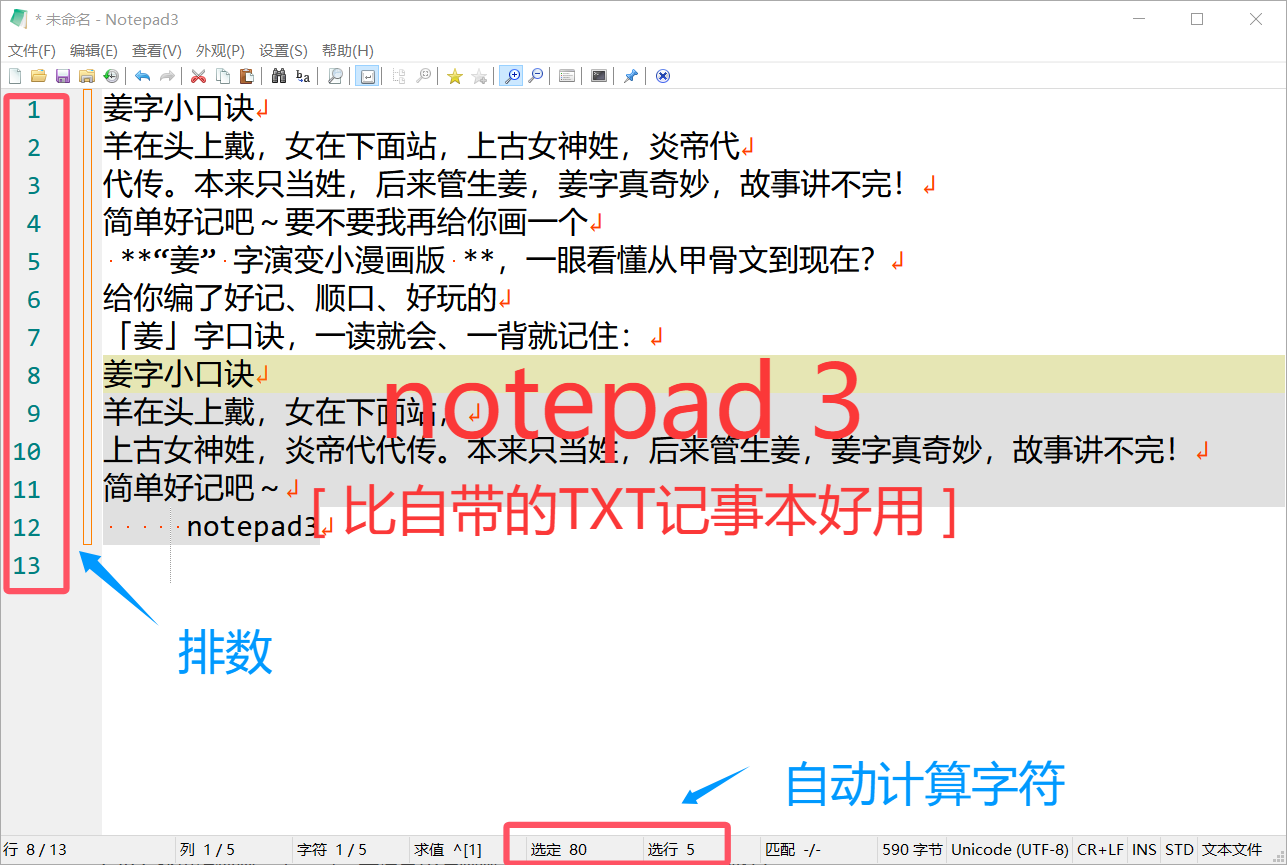Pin window on top using pushpin icon
Image resolution: width=1287 pixels, height=865 pixels.
pyautogui.click(x=630, y=75)
